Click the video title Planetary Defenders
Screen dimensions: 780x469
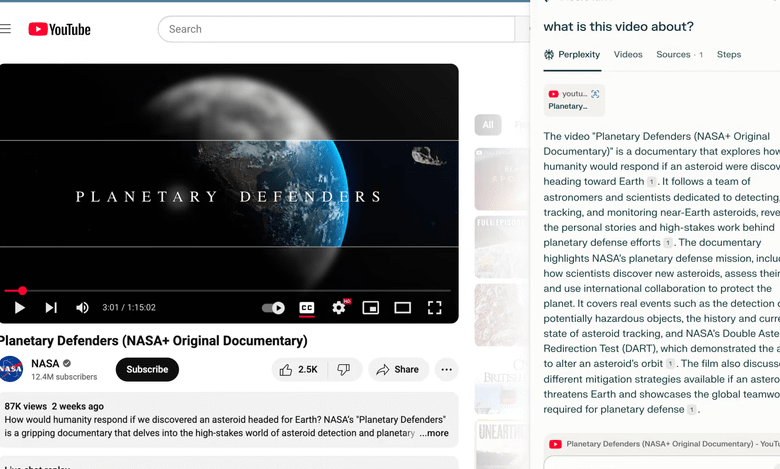[153, 341]
